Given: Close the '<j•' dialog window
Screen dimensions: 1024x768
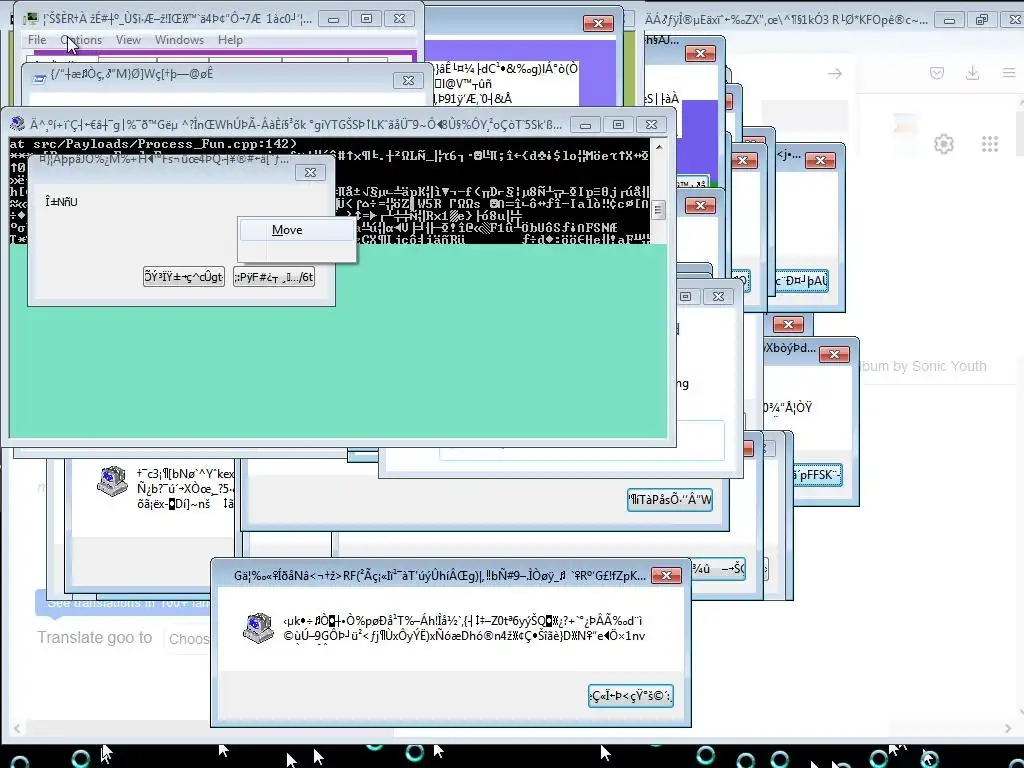Looking at the screenshot, I should point(820,161).
